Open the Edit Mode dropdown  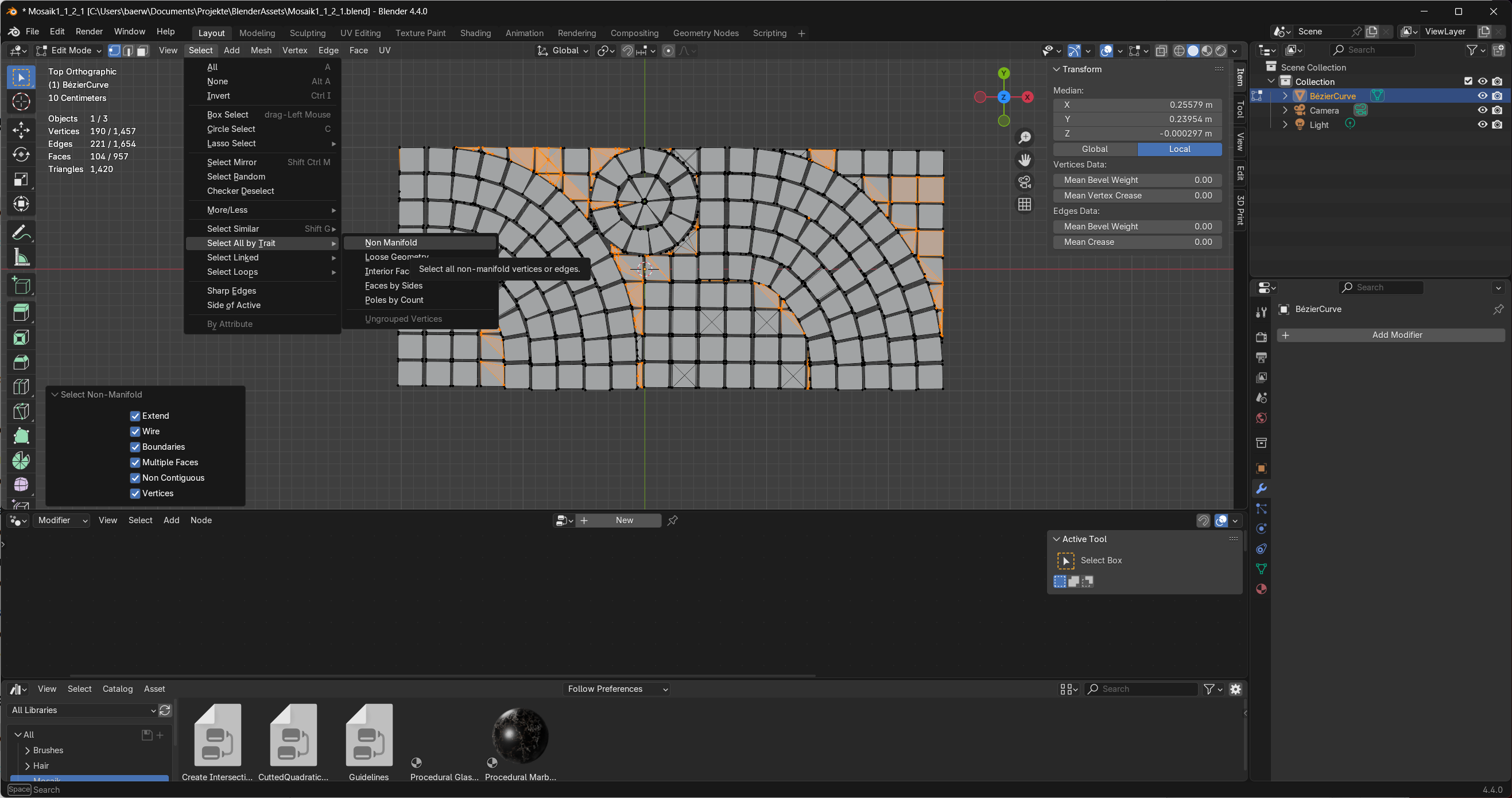click(x=69, y=51)
